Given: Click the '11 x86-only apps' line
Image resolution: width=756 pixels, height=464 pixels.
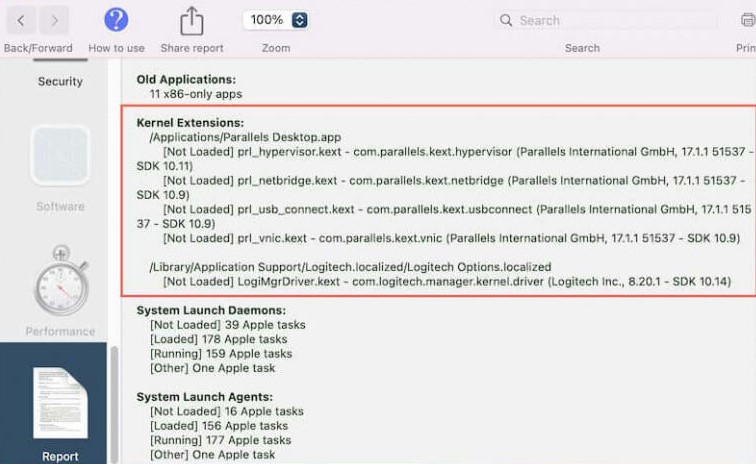Looking at the screenshot, I should click(196, 94).
